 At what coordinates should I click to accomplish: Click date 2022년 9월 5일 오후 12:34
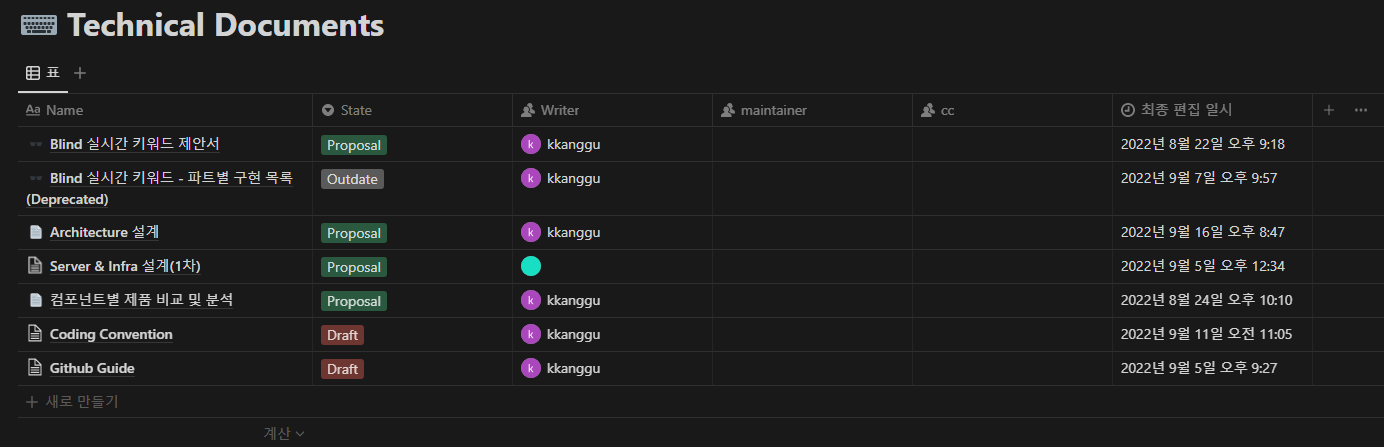click(1203, 266)
